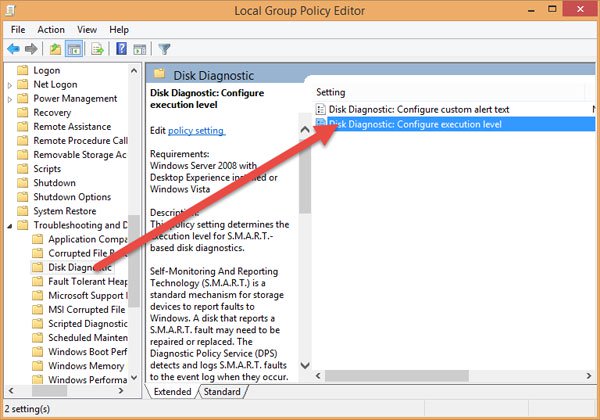Image resolution: width=600 pixels, height=420 pixels.
Task: Select the Remote Procedure Call folder
Action: point(80,141)
